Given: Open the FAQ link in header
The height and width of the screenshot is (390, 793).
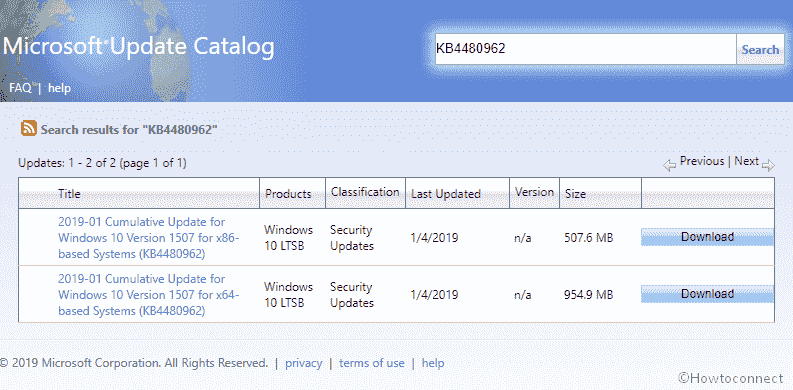Looking at the screenshot, I should tap(20, 88).
